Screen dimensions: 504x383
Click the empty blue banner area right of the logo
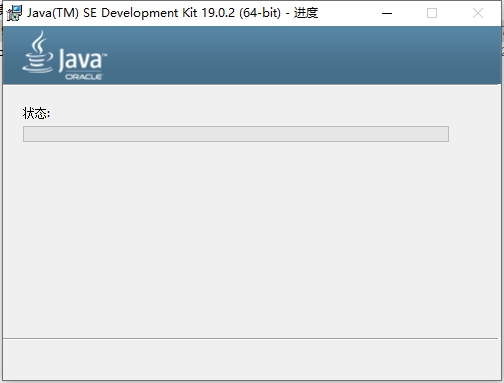click(300, 55)
